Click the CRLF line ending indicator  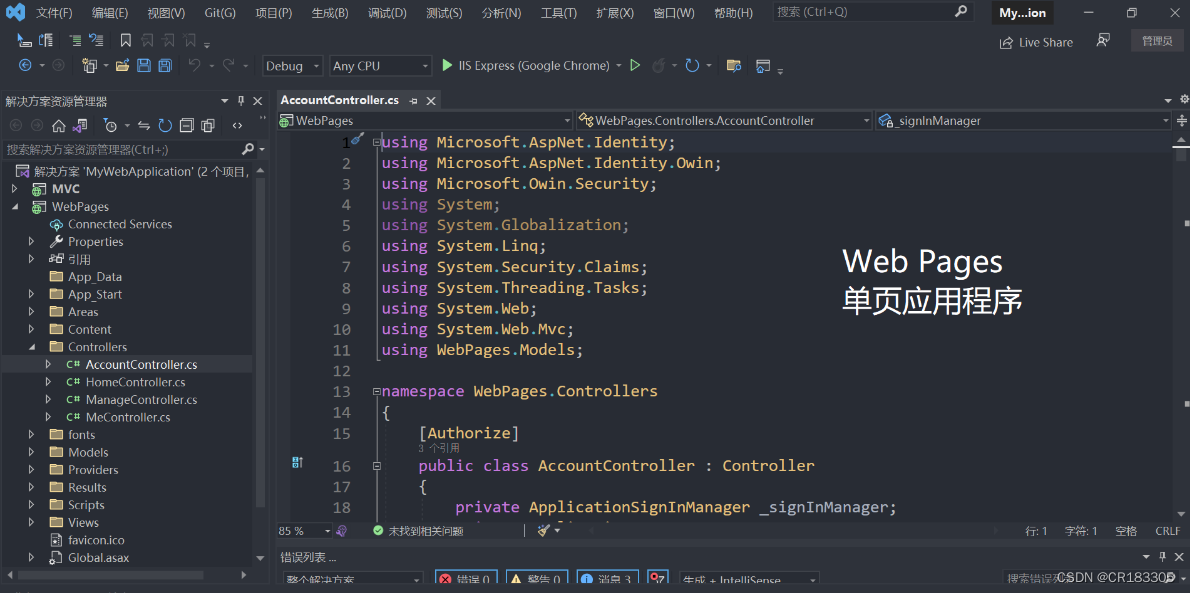(1167, 531)
